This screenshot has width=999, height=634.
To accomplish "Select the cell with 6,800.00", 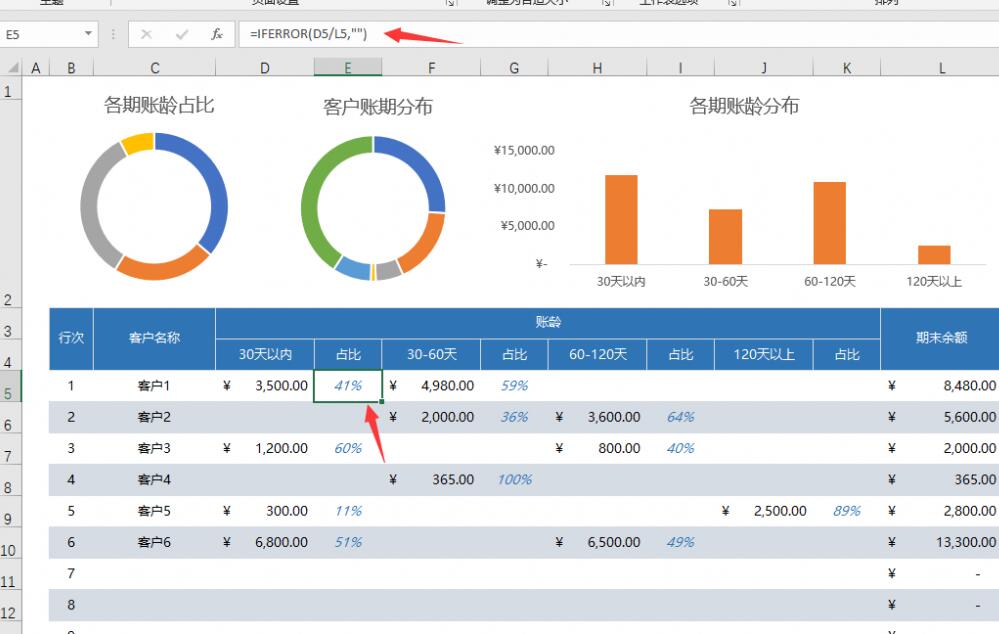I will click(264, 542).
